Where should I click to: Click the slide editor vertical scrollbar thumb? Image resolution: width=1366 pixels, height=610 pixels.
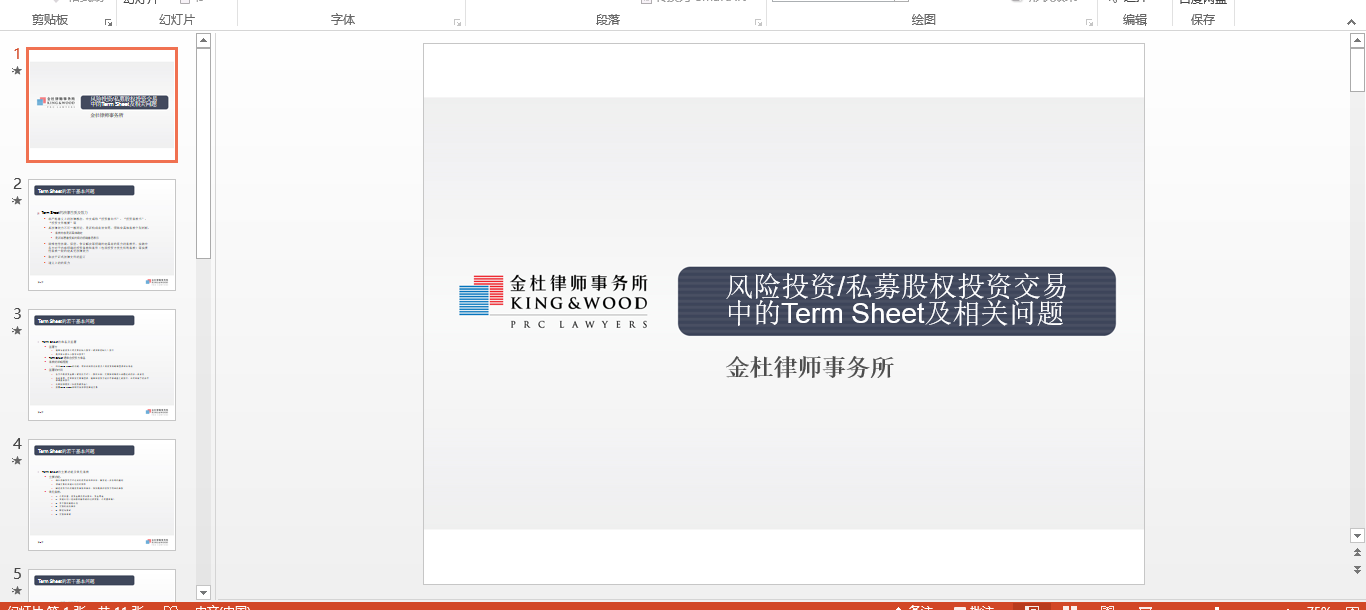point(1357,70)
